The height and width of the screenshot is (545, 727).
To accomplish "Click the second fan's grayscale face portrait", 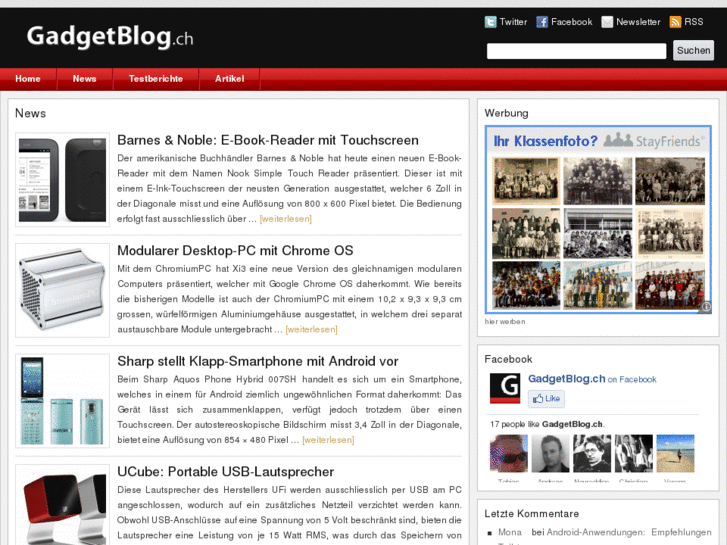I will tap(550, 453).
